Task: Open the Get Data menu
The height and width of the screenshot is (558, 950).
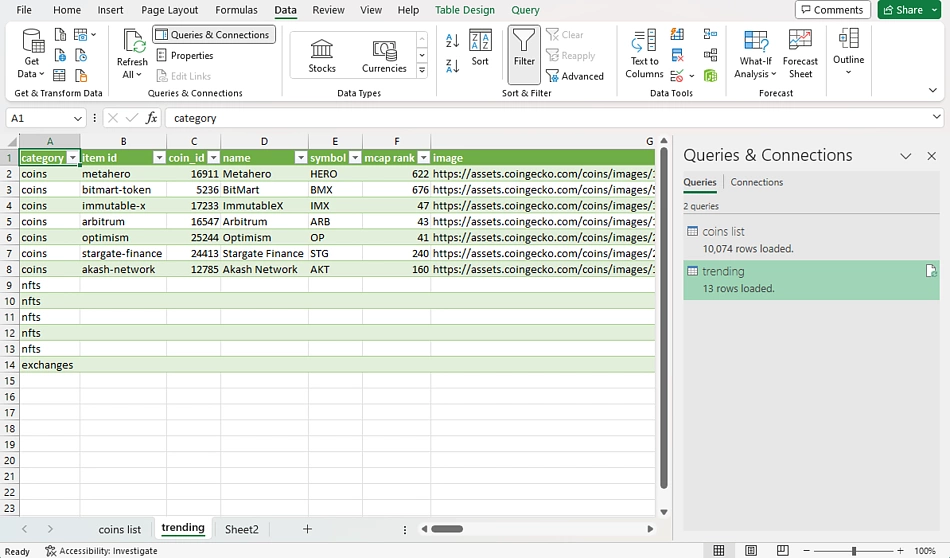Action: [x=32, y=55]
